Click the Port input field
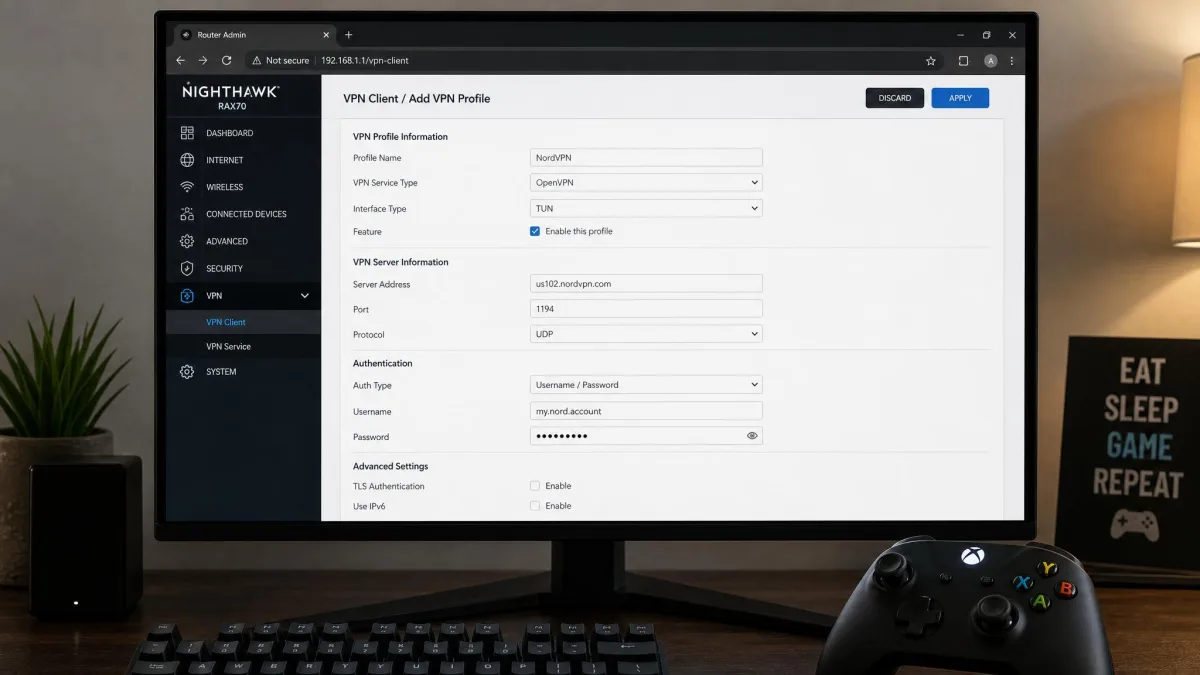Viewport: 1200px width, 675px height. 646,309
